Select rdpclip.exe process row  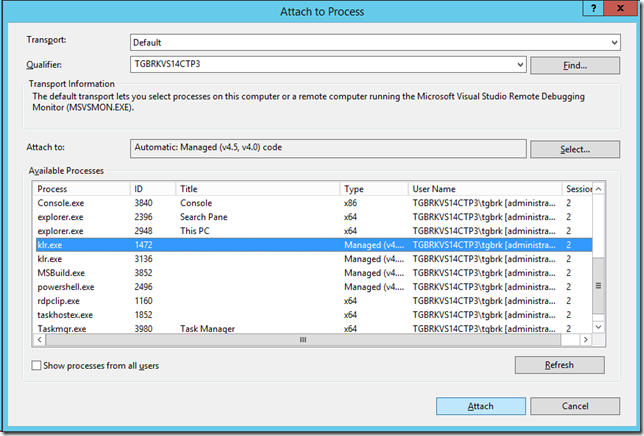[313, 301]
